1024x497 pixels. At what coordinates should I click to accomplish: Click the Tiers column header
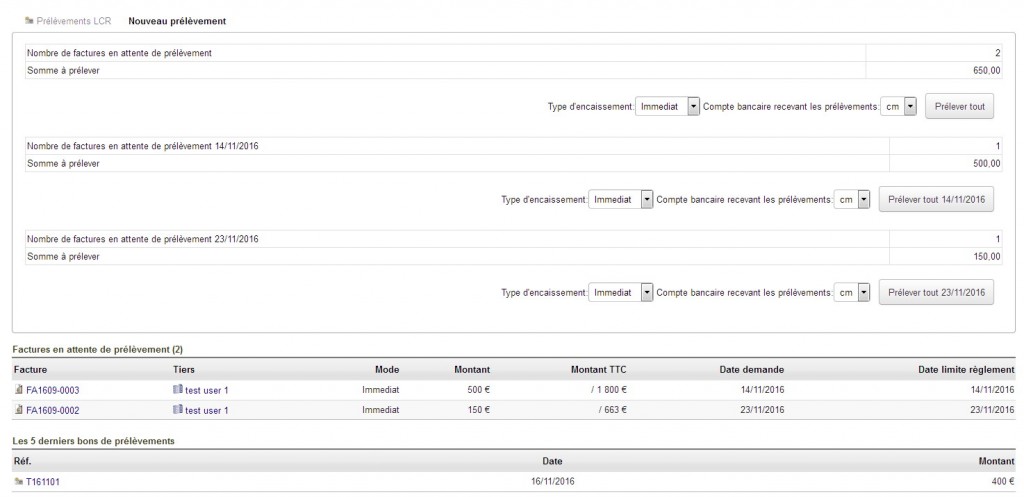184,370
